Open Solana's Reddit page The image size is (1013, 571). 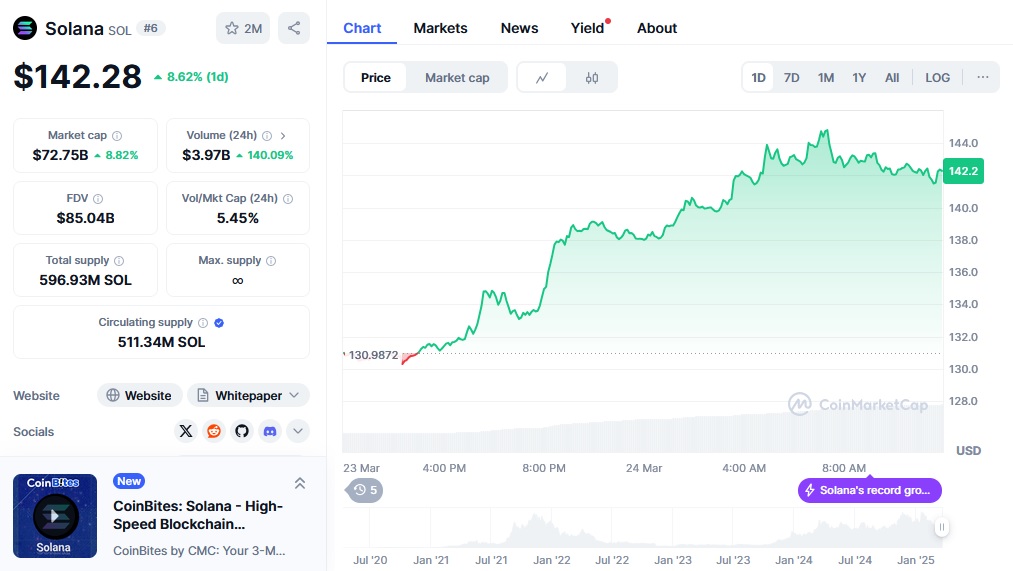point(214,431)
